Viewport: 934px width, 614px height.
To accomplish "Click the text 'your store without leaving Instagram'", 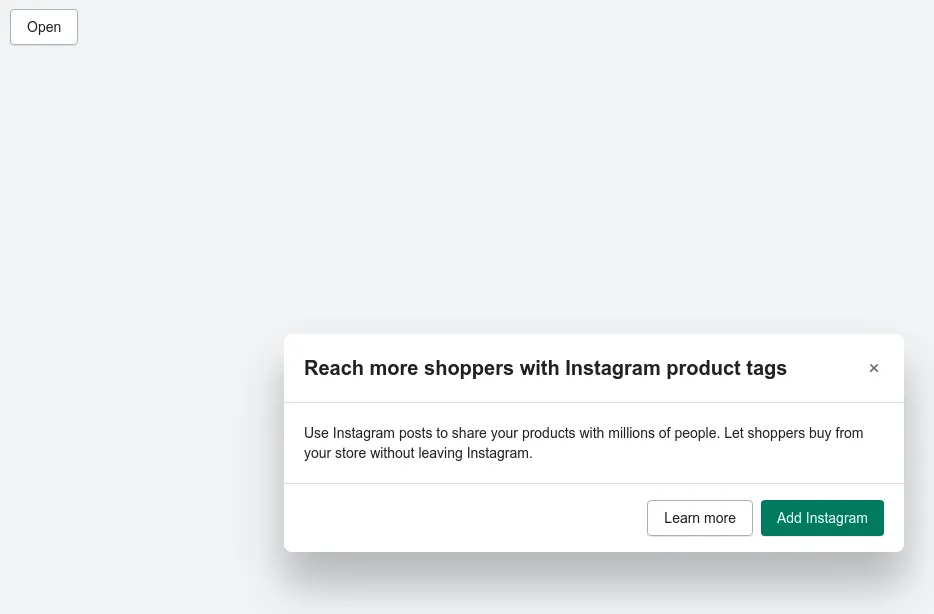I will pyautogui.click(x=418, y=453).
